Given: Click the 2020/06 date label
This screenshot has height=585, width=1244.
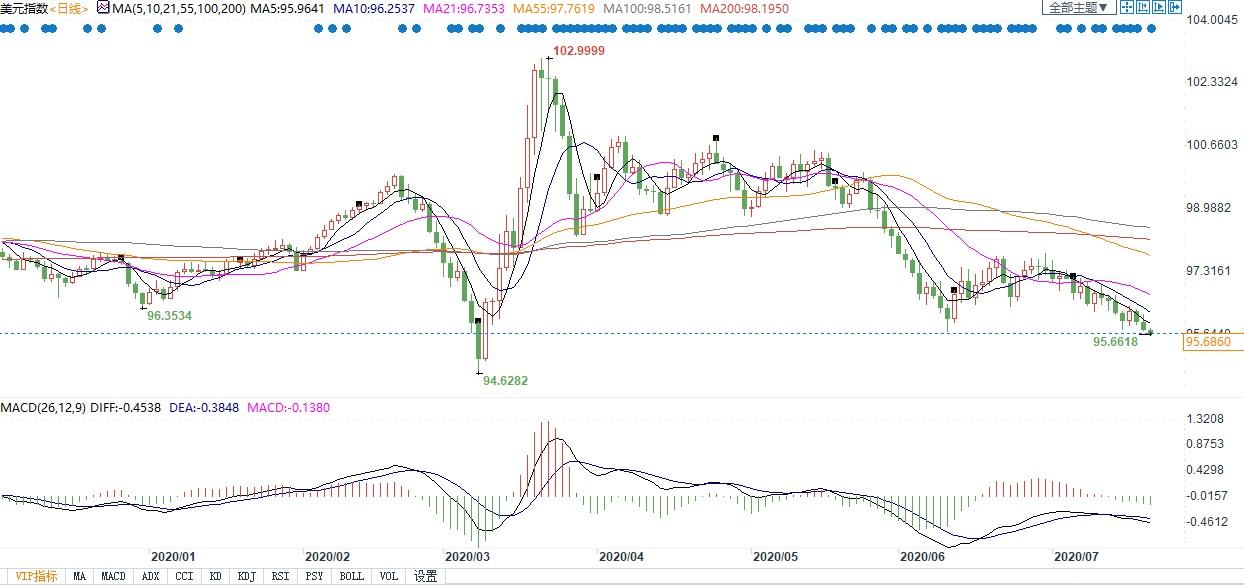Looking at the screenshot, I should tap(923, 555).
